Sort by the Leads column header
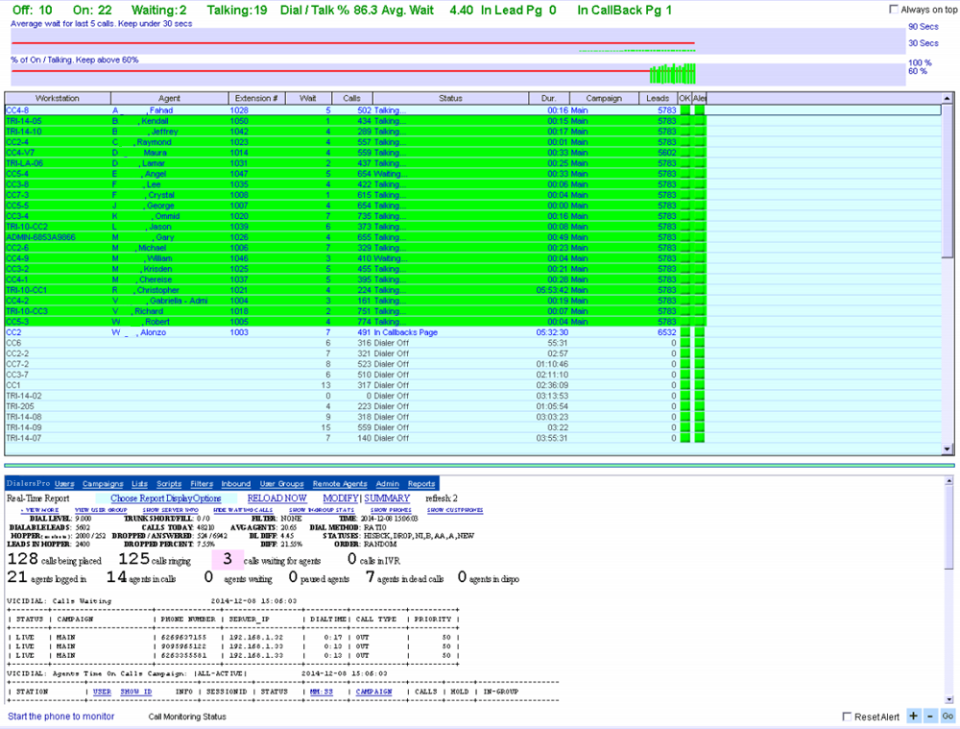The image size is (960, 729). (658, 98)
